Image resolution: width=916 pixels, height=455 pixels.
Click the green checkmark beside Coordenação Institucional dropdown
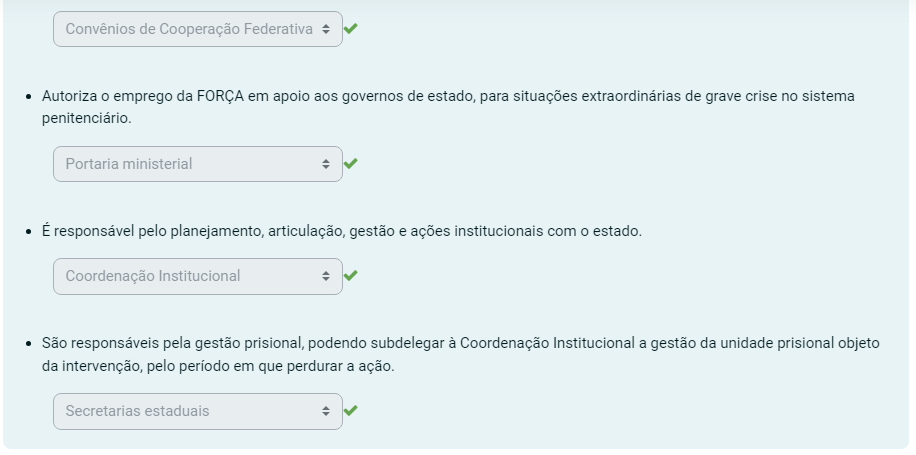[350, 276]
